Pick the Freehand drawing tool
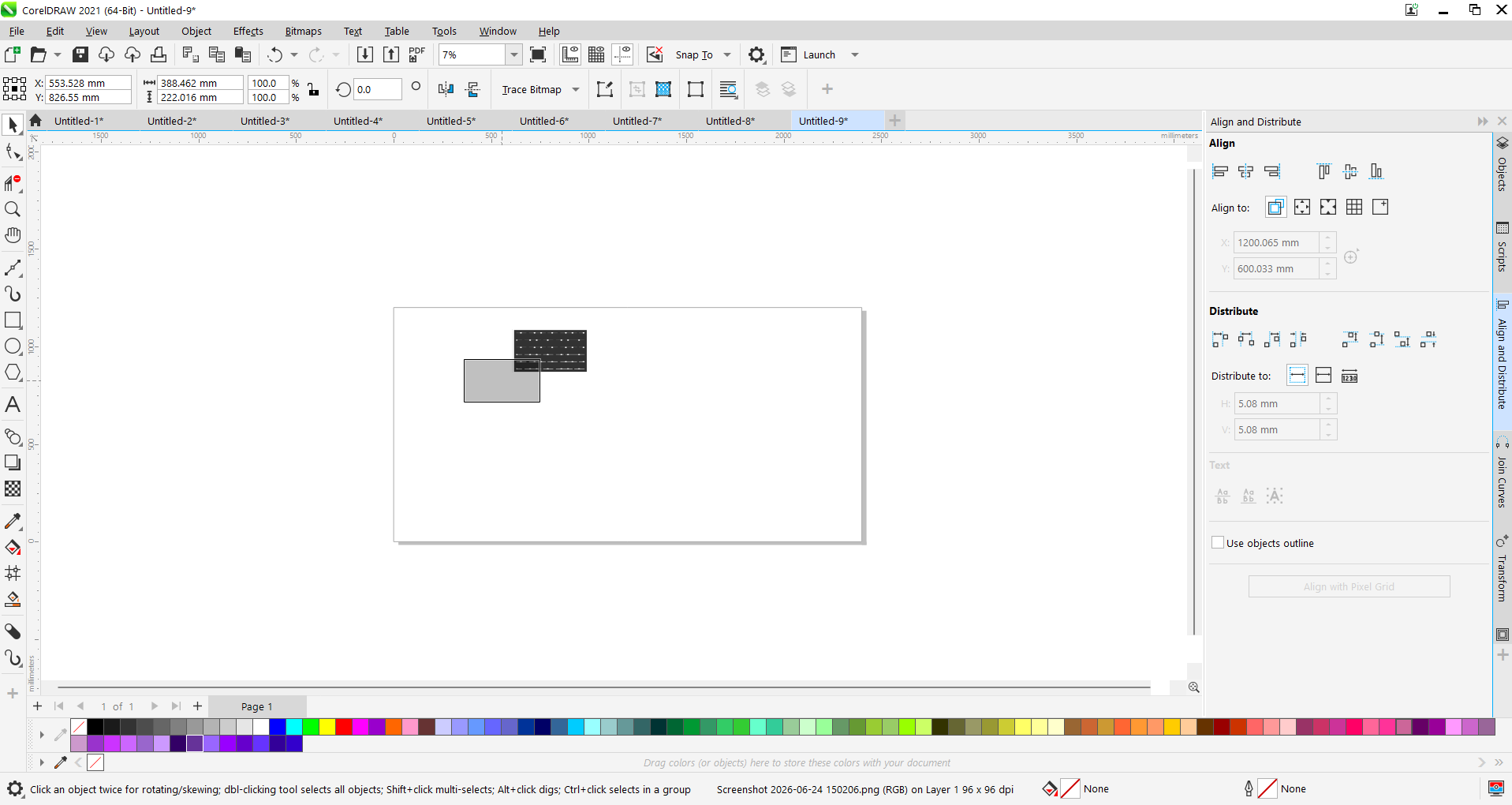1512x805 pixels. (13, 268)
